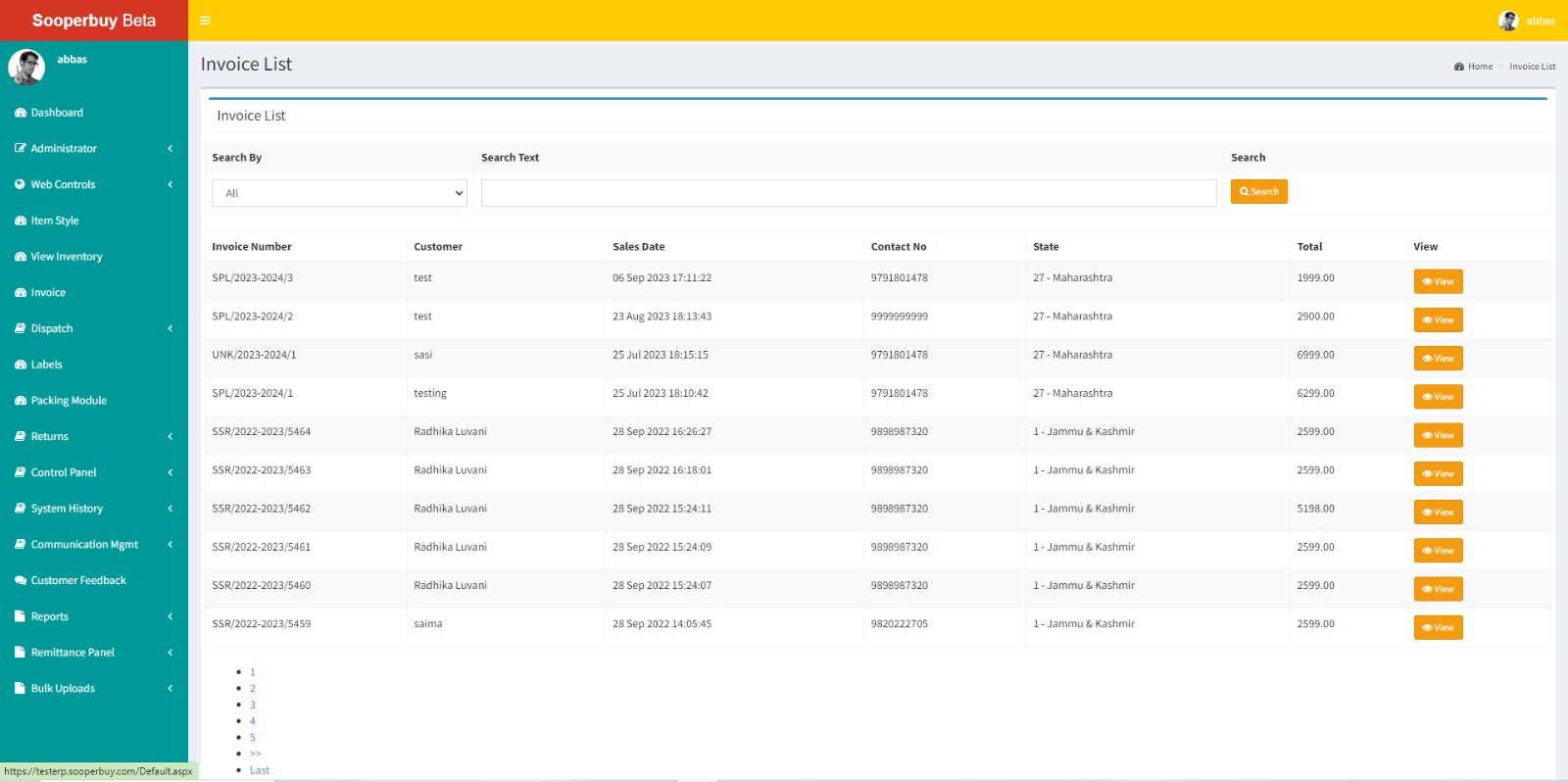Click the Item Style sidebar icon

pos(20,220)
